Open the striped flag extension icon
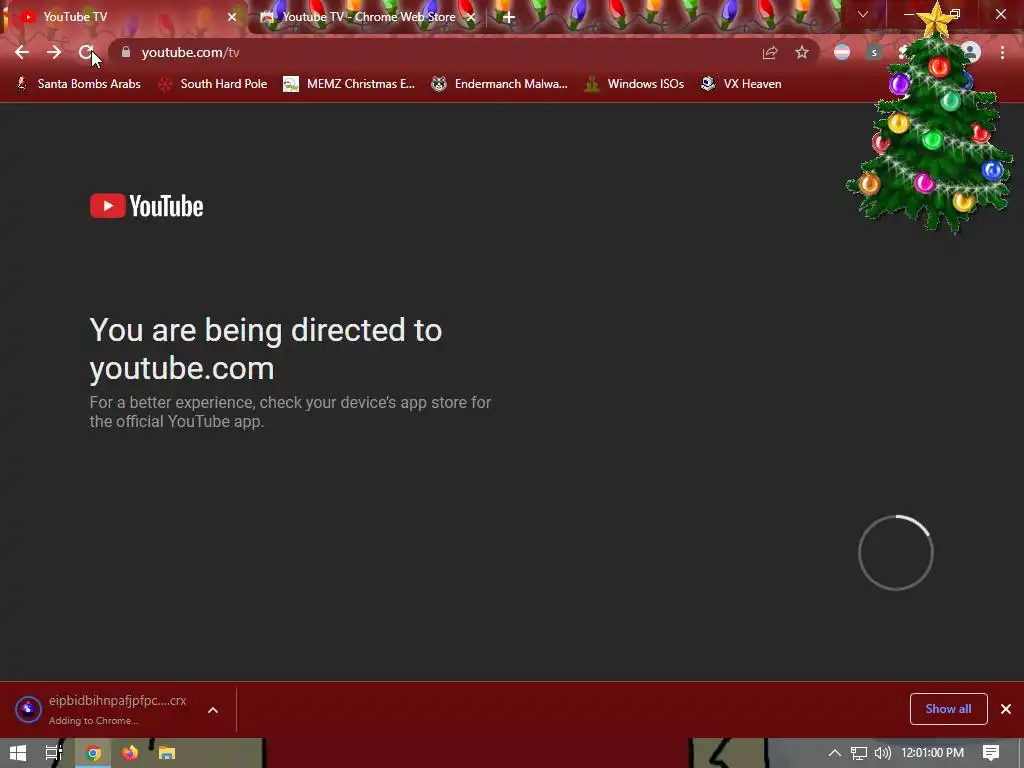The width and height of the screenshot is (1024, 768). [842, 52]
